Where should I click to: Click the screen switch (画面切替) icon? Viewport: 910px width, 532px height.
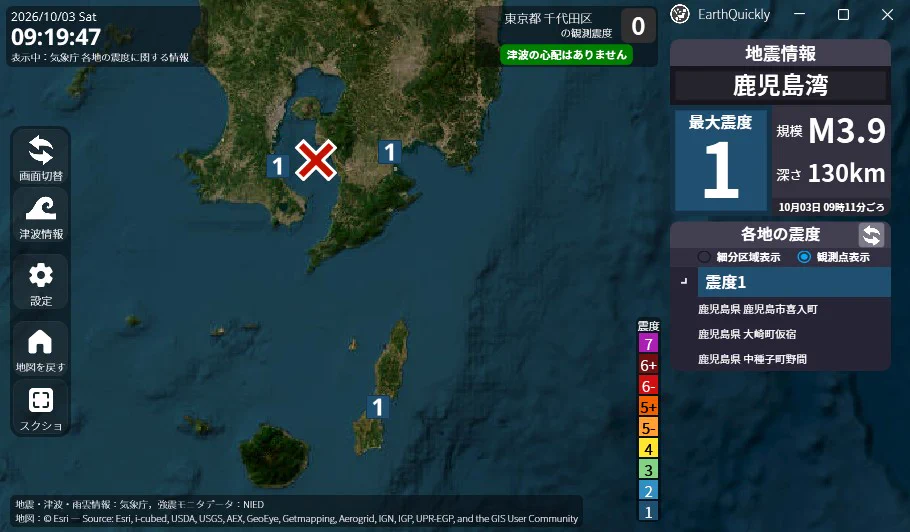[x=41, y=156]
